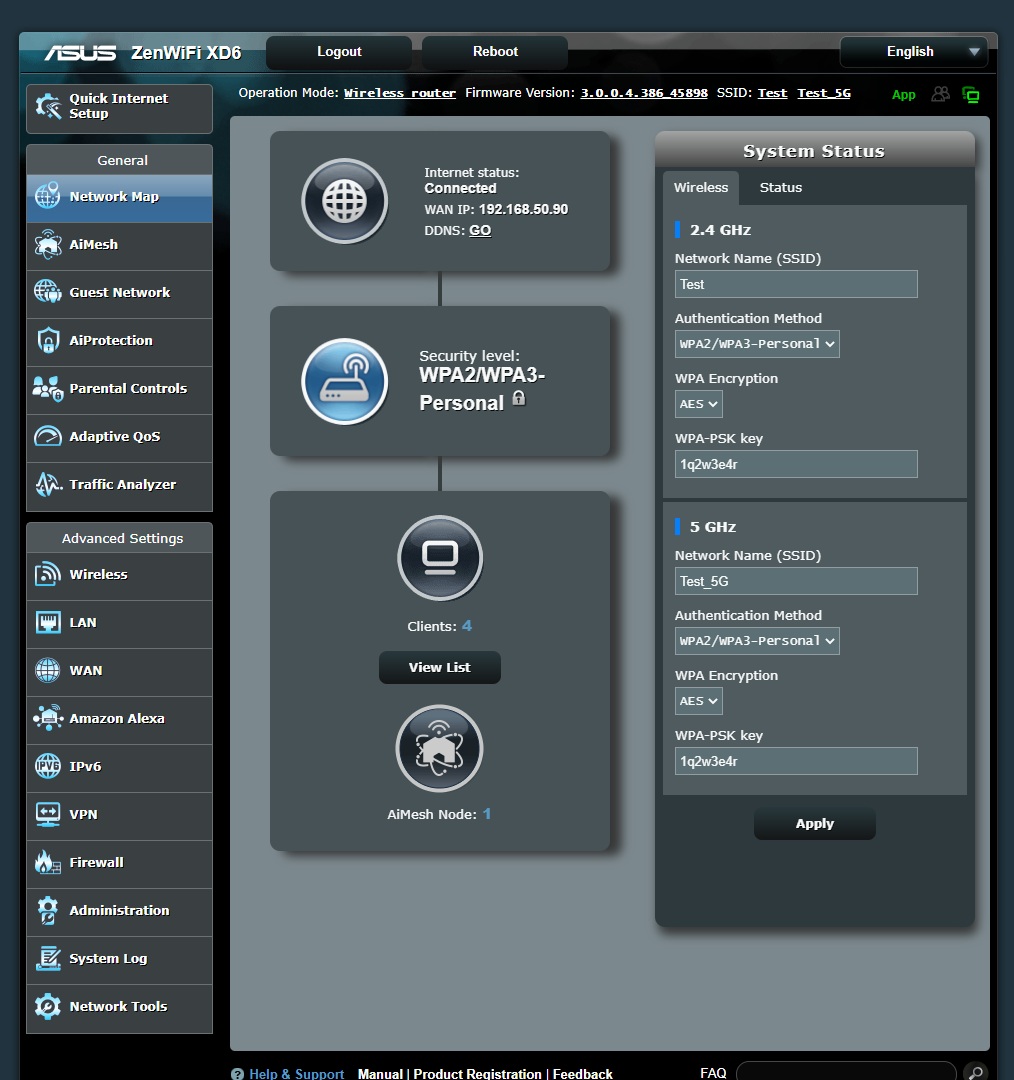Click the users icon in header
The image size is (1014, 1080).
(x=940, y=94)
